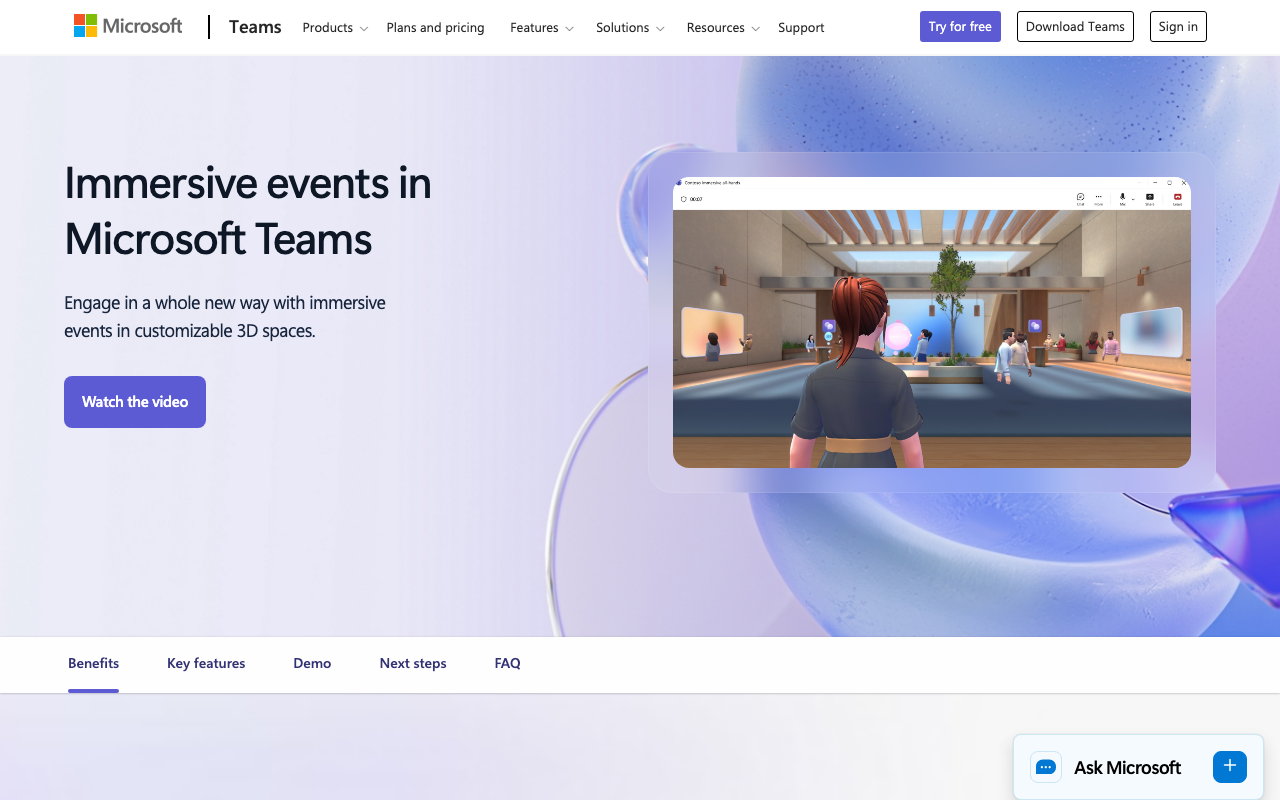The height and width of the screenshot is (800, 1280).
Task: Click the Try for free button
Action: tap(959, 26)
